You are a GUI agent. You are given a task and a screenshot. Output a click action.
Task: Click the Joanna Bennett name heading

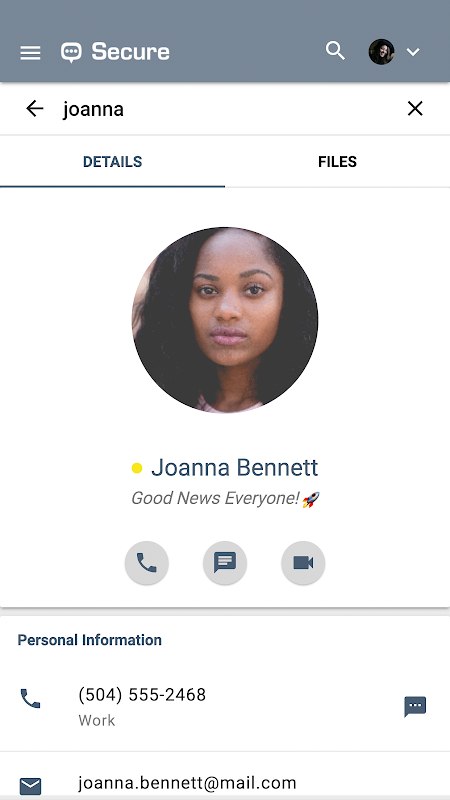tap(235, 467)
